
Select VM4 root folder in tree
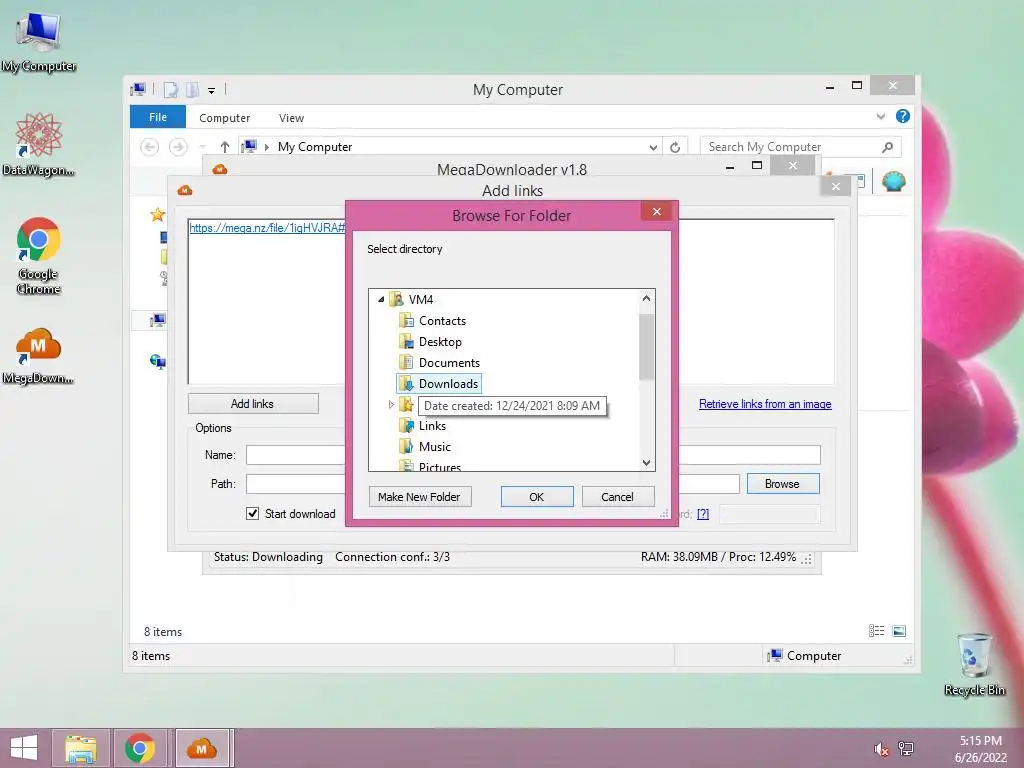[421, 299]
